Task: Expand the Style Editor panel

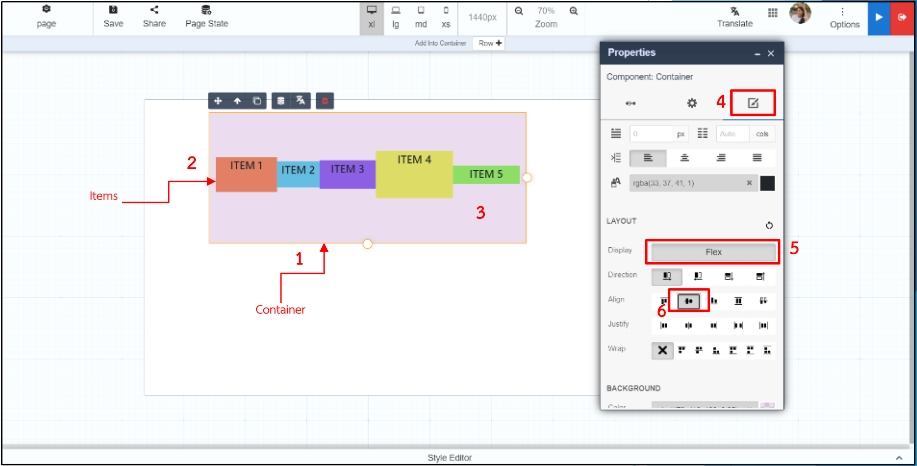Action: click(x=899, y=458)
